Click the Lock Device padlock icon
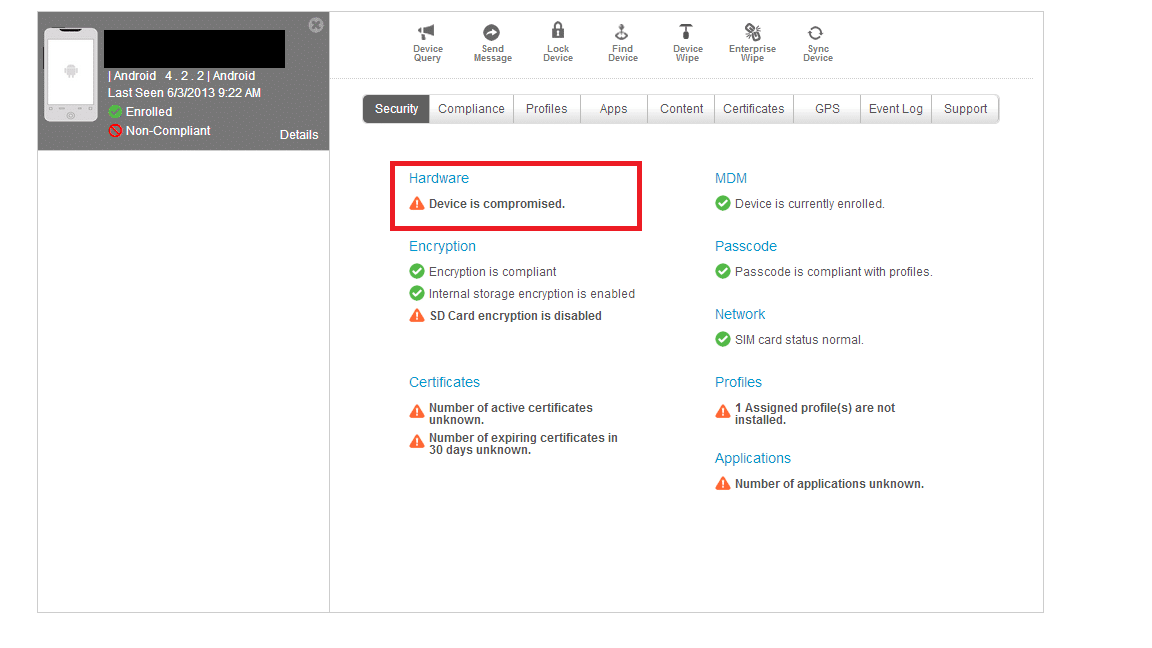 click(558, 30)
